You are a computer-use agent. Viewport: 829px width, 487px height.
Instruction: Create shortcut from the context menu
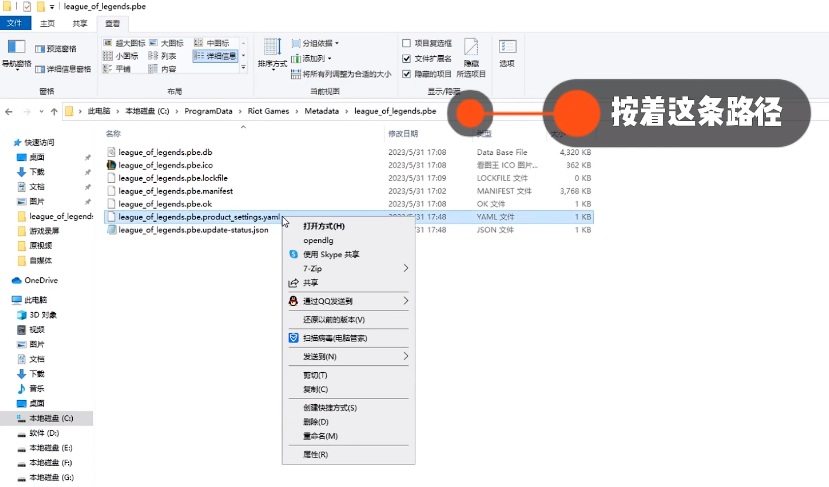pyautogui.click(x=348, y=408)
